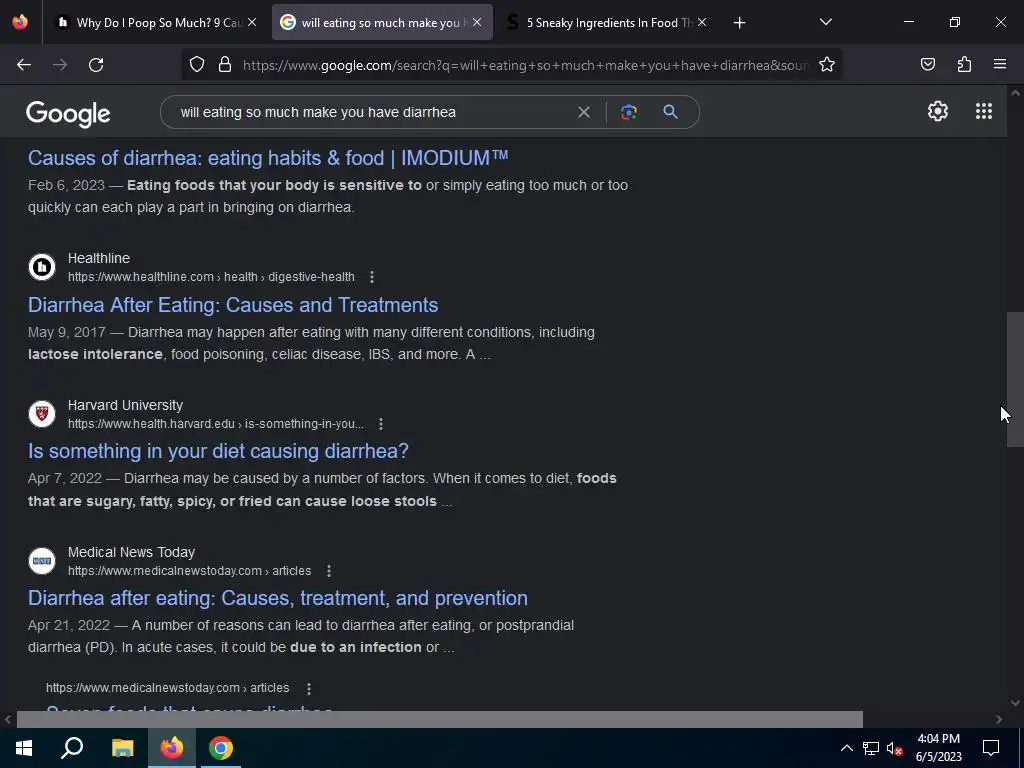Click the health.harvard.edu URL breadcrumb
Screen dimensions: 1024x768
pyautogui.click(x=216, y=424)
